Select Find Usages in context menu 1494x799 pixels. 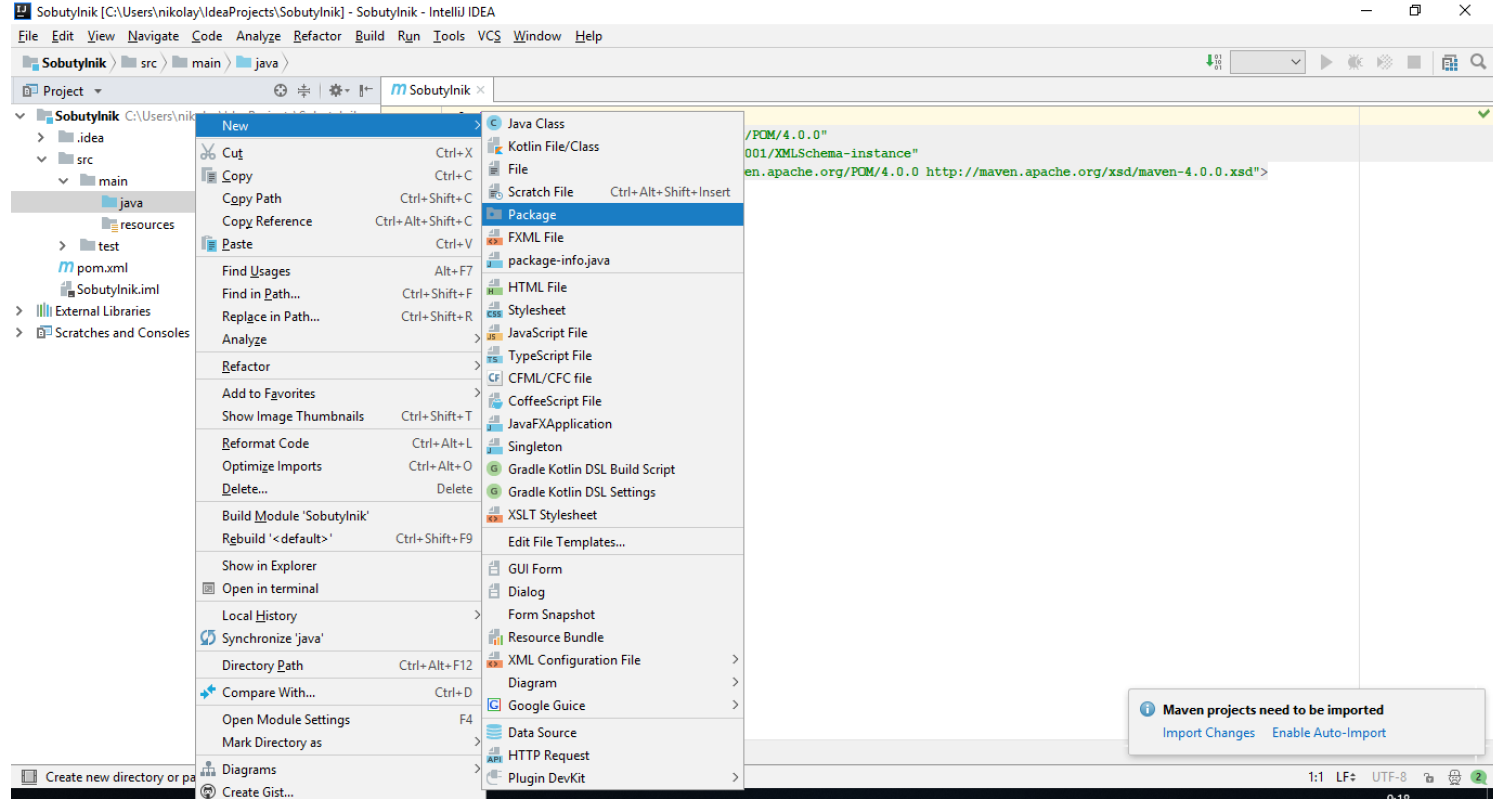point(338,271)
